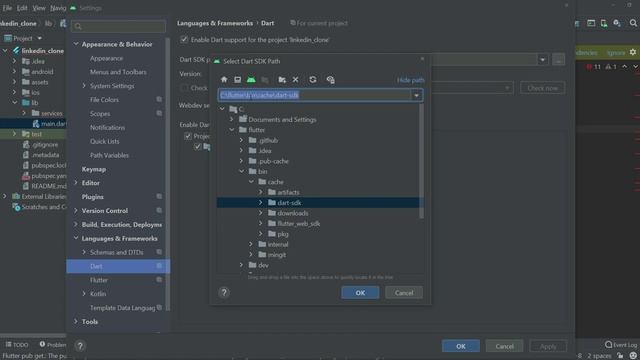Jump to Desktop directory in SDK path dialog

[x=238, y=80]
